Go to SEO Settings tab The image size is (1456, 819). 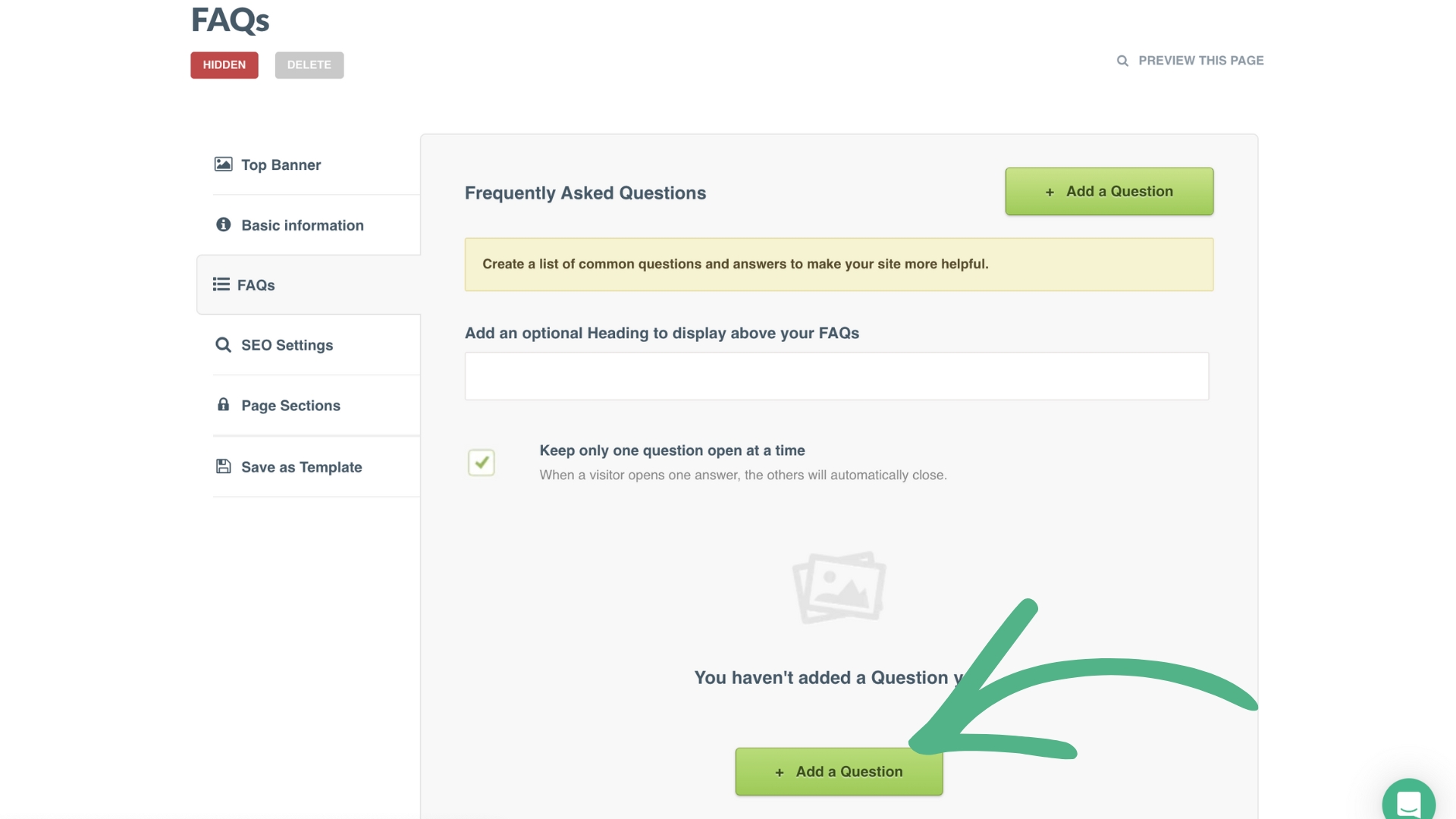[x=287, y=345]
